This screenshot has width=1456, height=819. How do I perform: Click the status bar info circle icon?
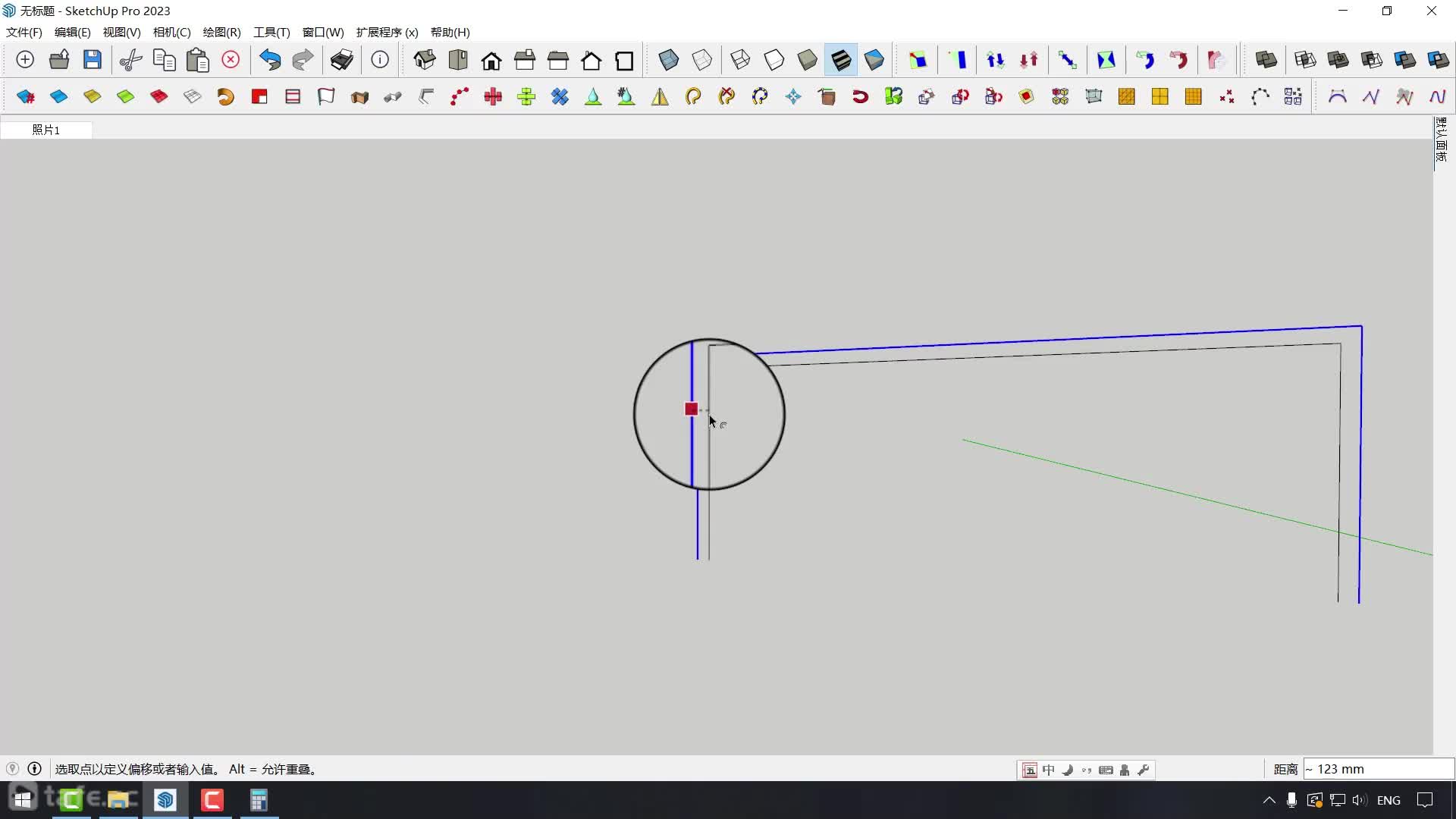pos(34,769)
